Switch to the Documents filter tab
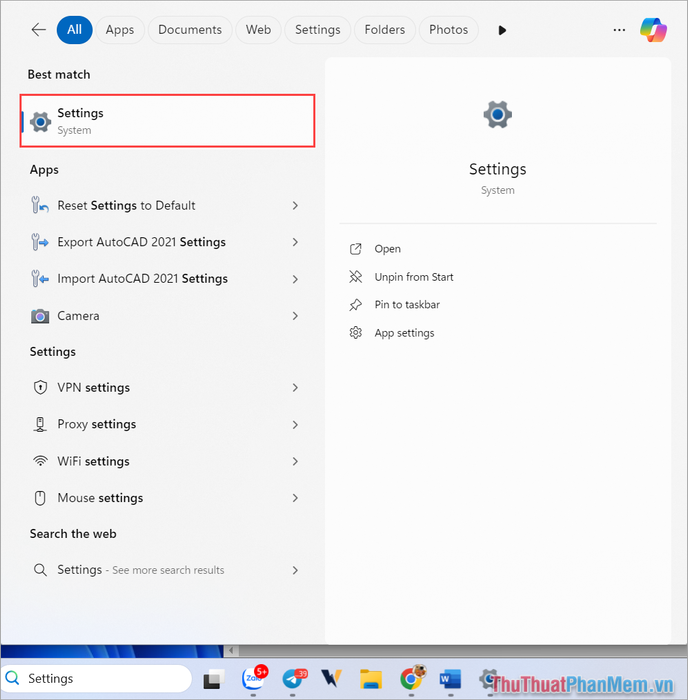Screen dimensions: 688x700 tap(192, 30)
